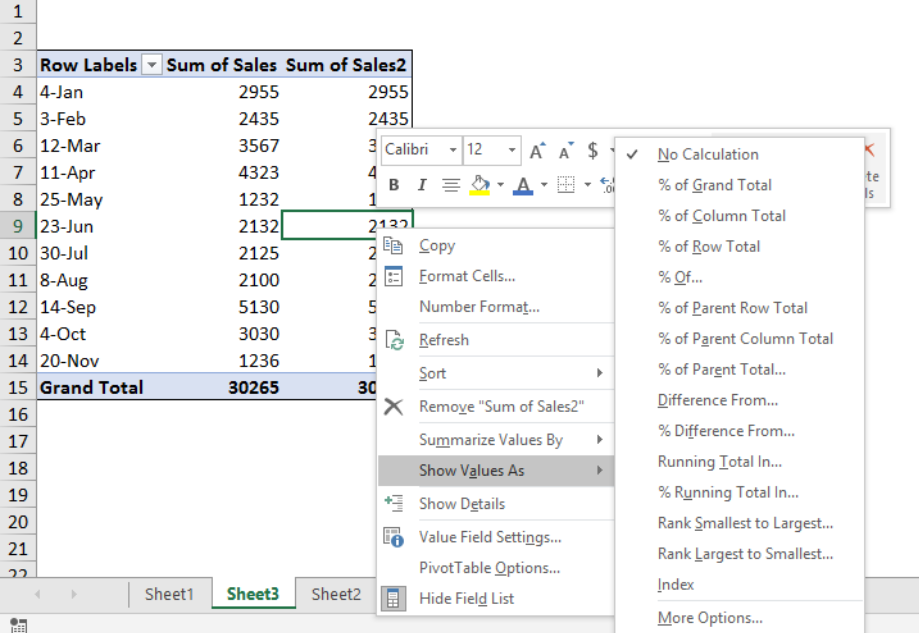Select the 14-Sep row label
923x642 pixels.
(100, 307)
